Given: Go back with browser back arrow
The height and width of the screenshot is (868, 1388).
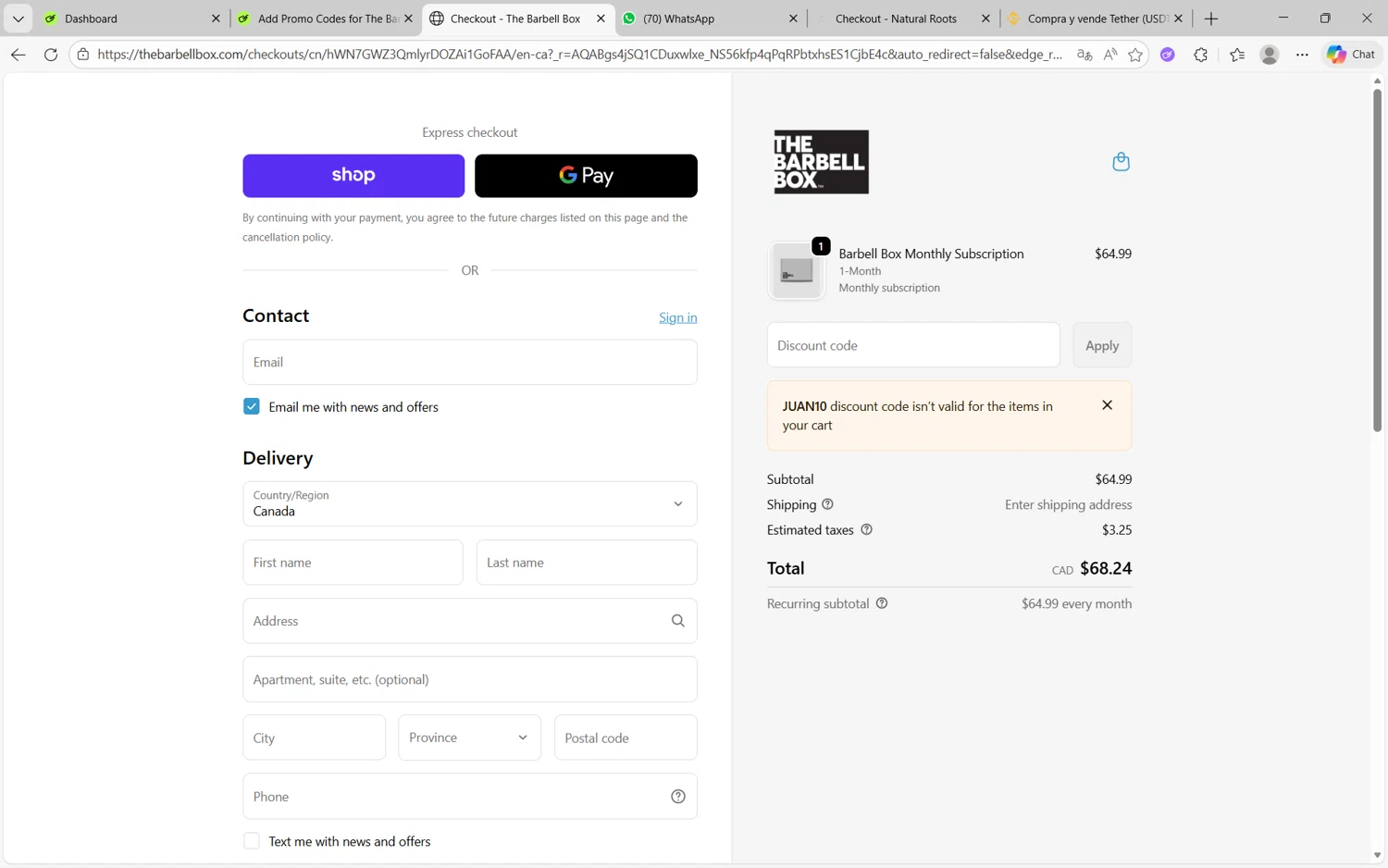Looking at the screenshot, I should click(x=19, y=55).
